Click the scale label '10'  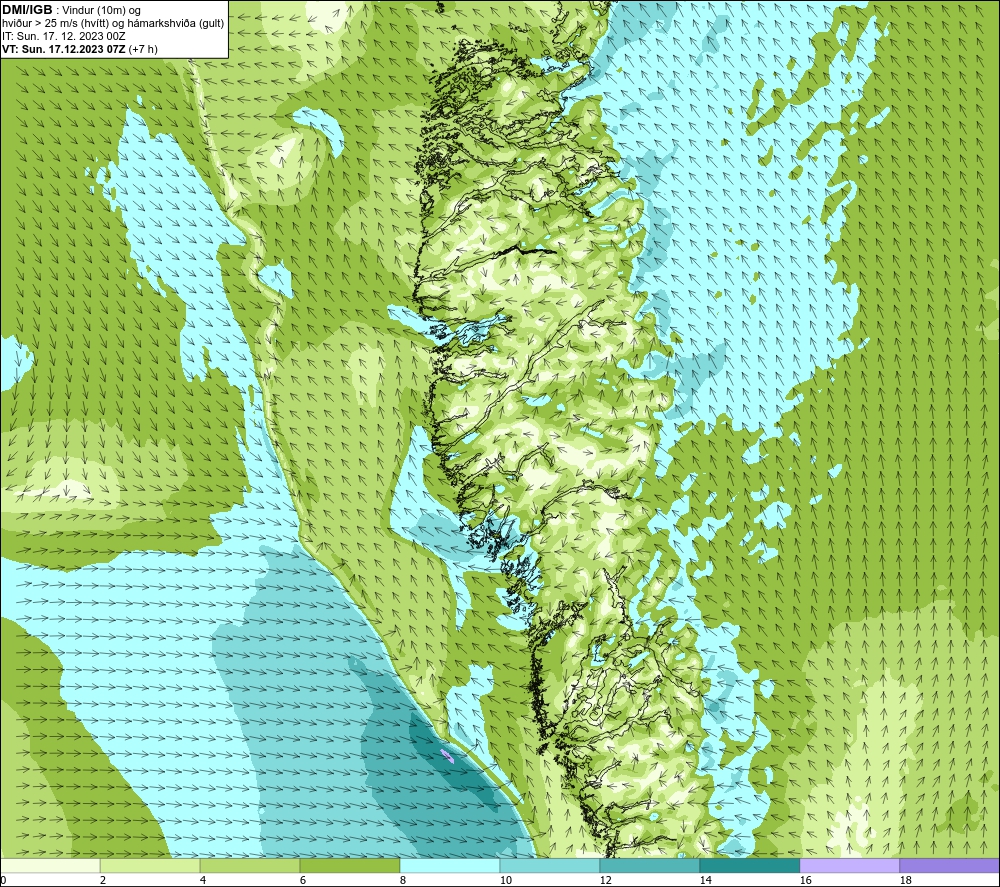tap(505, 880)
